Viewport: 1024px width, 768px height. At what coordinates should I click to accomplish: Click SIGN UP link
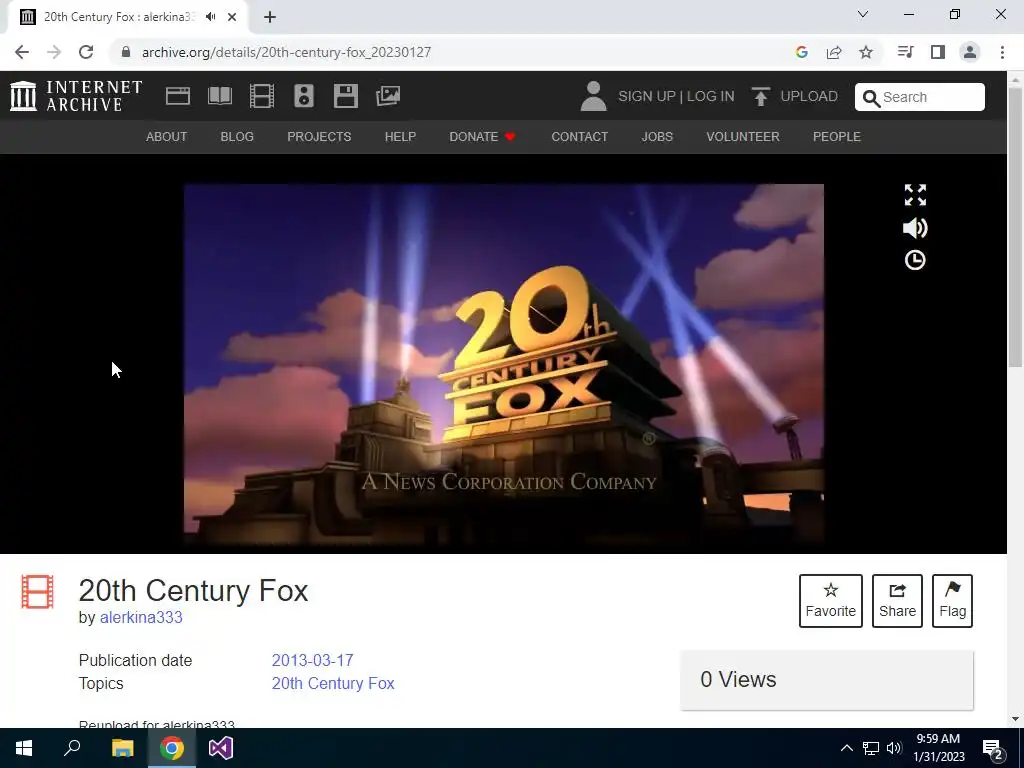647,97
